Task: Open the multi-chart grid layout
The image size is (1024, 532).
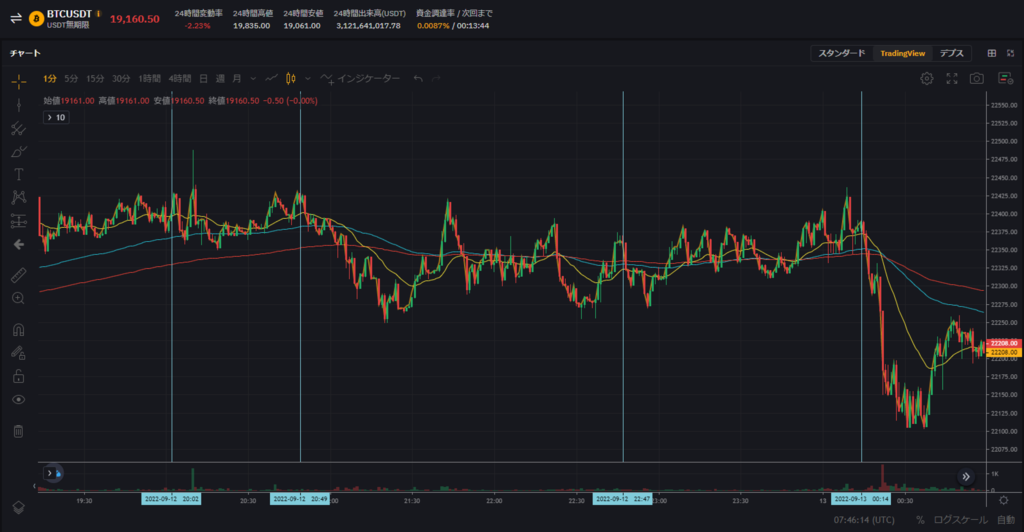Action: pyautogui.click(x=991, y=53)
